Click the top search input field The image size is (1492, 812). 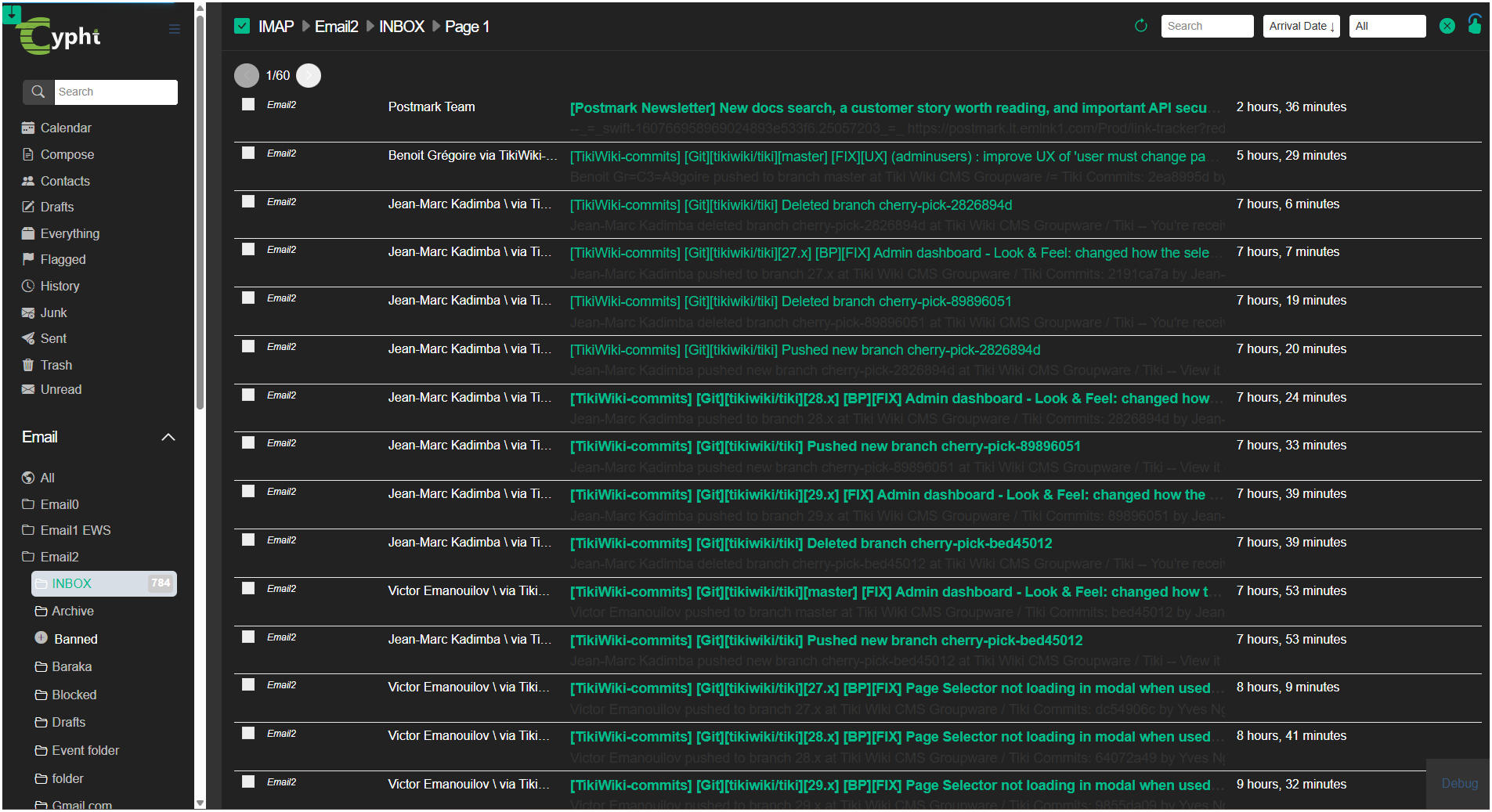tap(1206, 26)
